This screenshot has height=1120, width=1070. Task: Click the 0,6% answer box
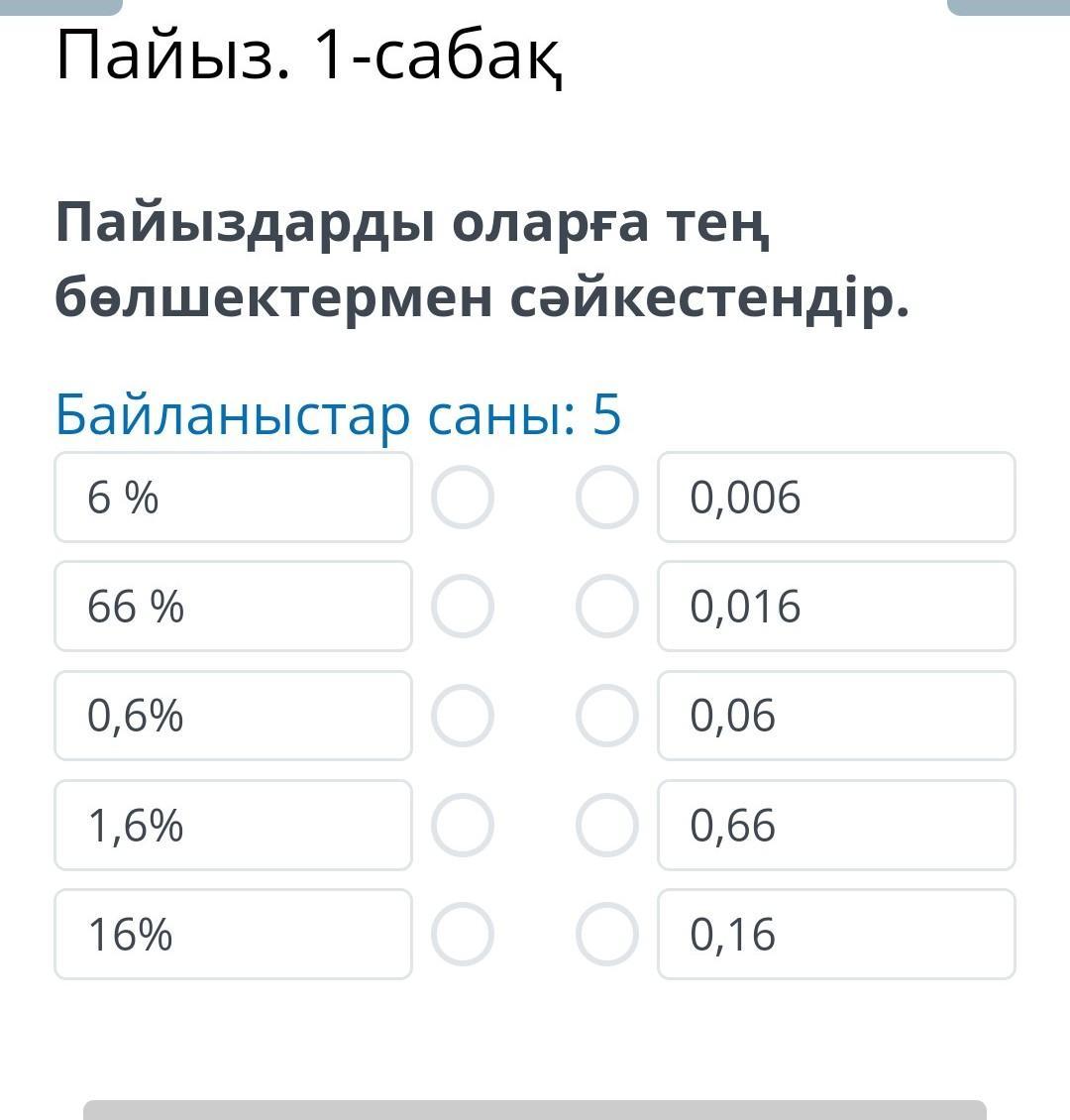click(234, 715)
